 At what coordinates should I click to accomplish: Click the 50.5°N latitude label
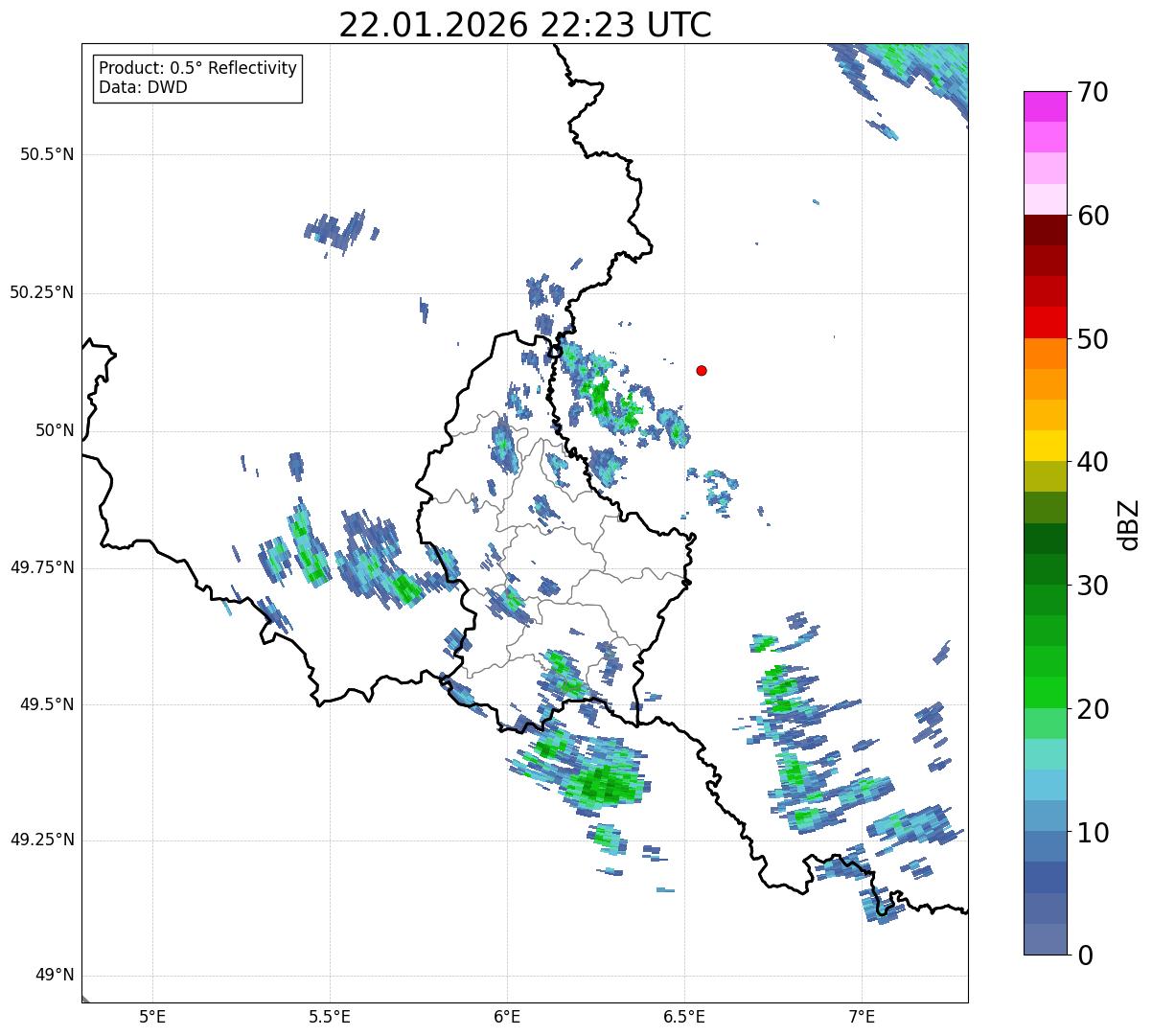[47, 154]
